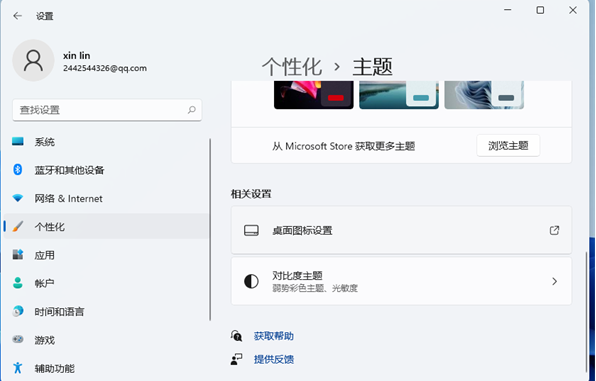This screenshot has width=596, height=381.
Task: Click the 提供反馈 link
Action: [274, 359]
